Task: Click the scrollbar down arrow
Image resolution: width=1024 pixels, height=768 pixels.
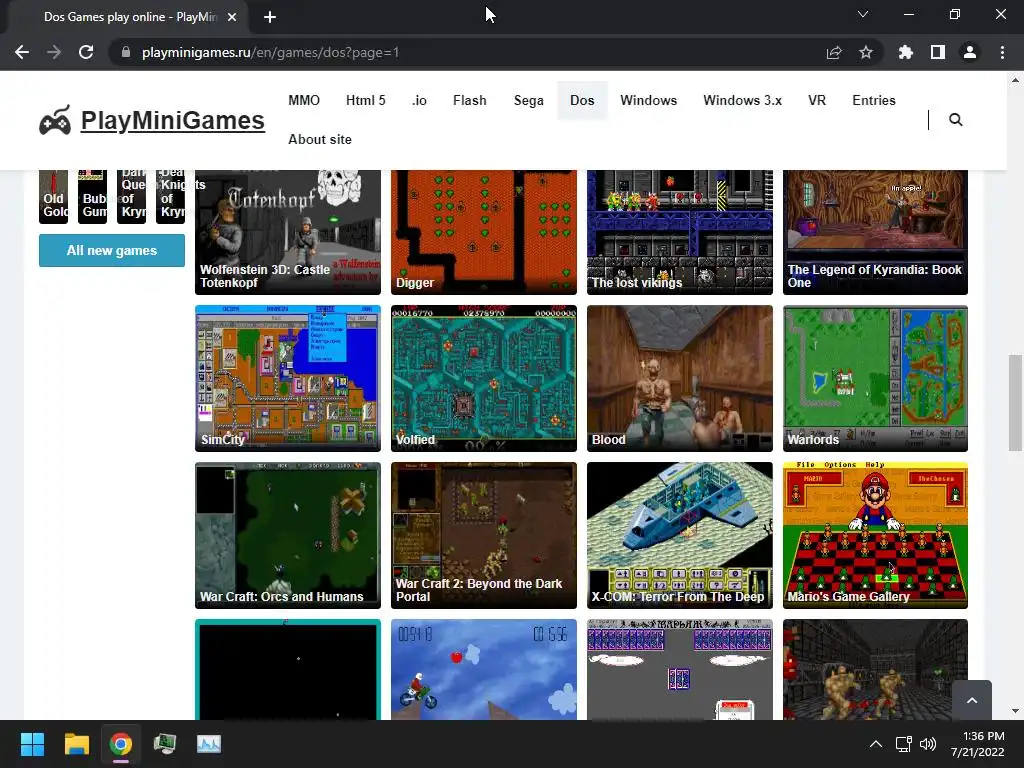Action: click(x=1014, y=711)
